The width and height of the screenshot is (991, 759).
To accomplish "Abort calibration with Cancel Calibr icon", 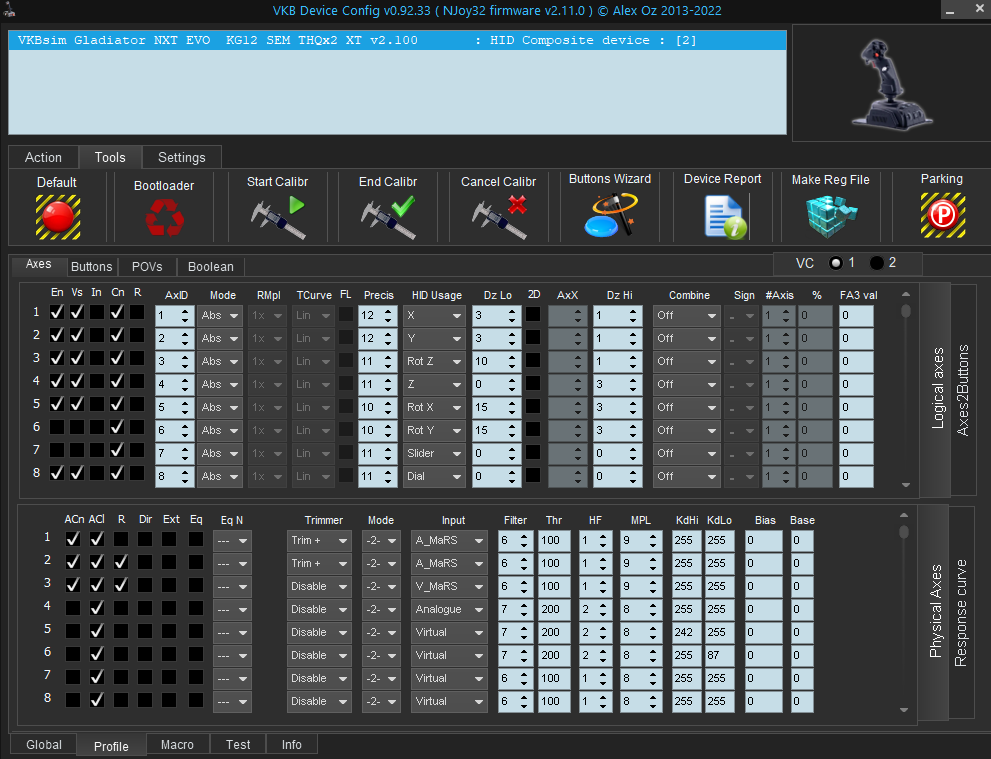I will click(499, 217).
